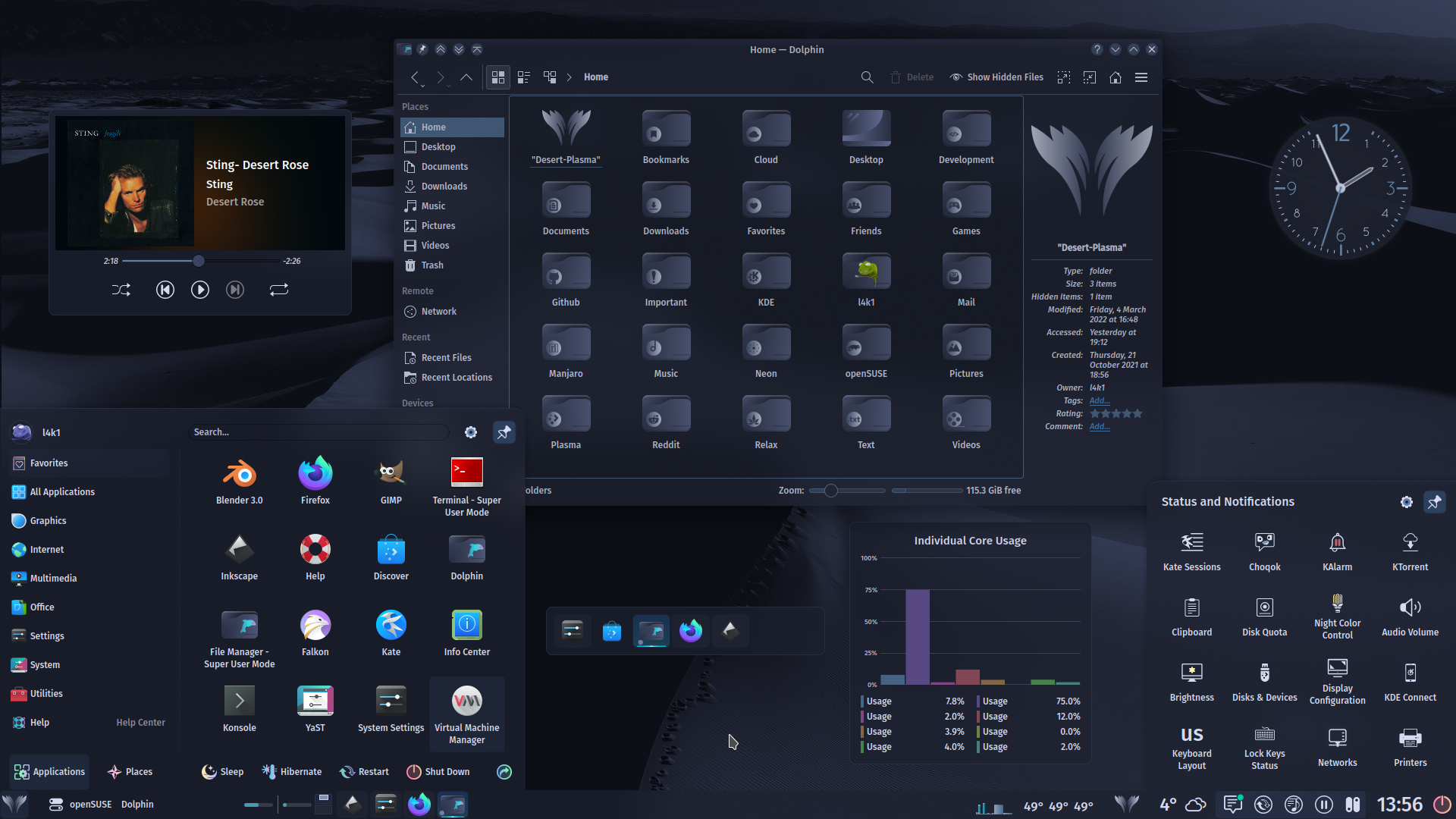Image resolution: width=1456 pixels, height=819 pixels.
Task: Launch Blender 3.0 from favorites
Action: point(240,481)
